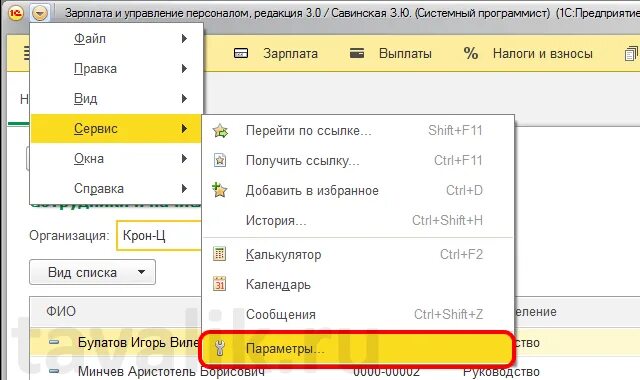Click the ФИО column header
The width and height of the screenshot is (640, 380).
[x=61, y=311]
